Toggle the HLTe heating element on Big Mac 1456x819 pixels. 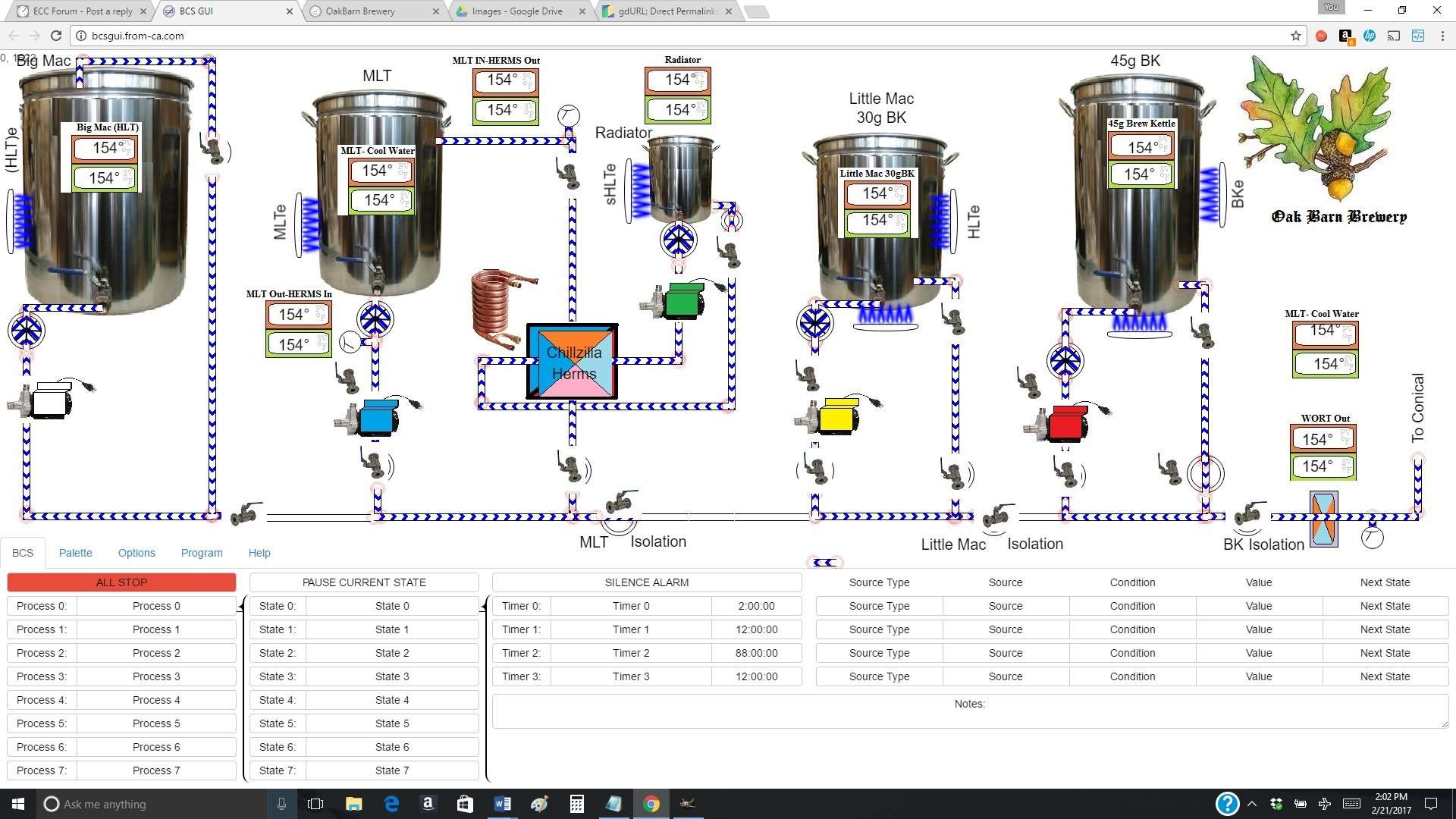[x=21, y=221]
